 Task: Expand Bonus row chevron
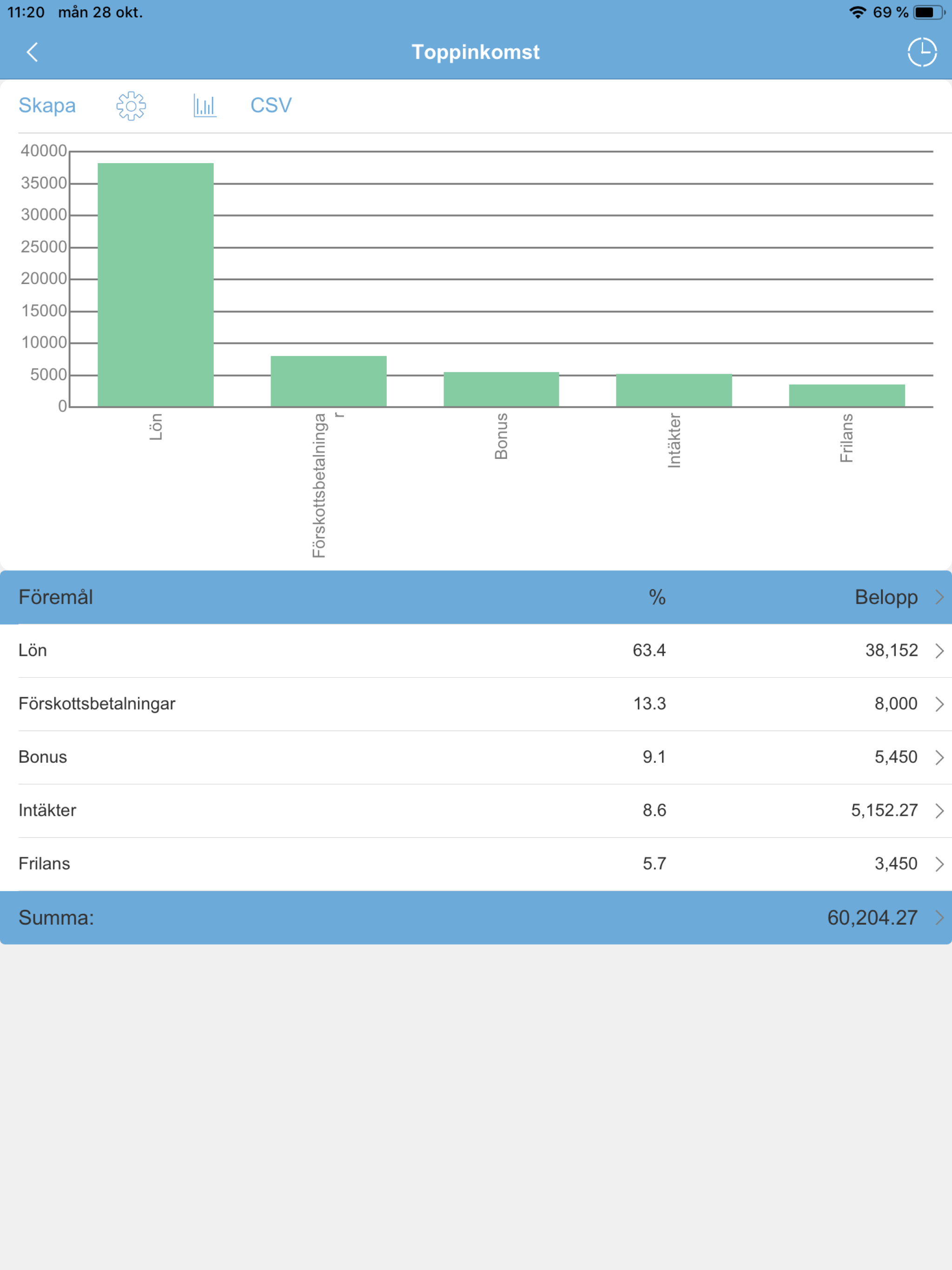tap(939, 757)
